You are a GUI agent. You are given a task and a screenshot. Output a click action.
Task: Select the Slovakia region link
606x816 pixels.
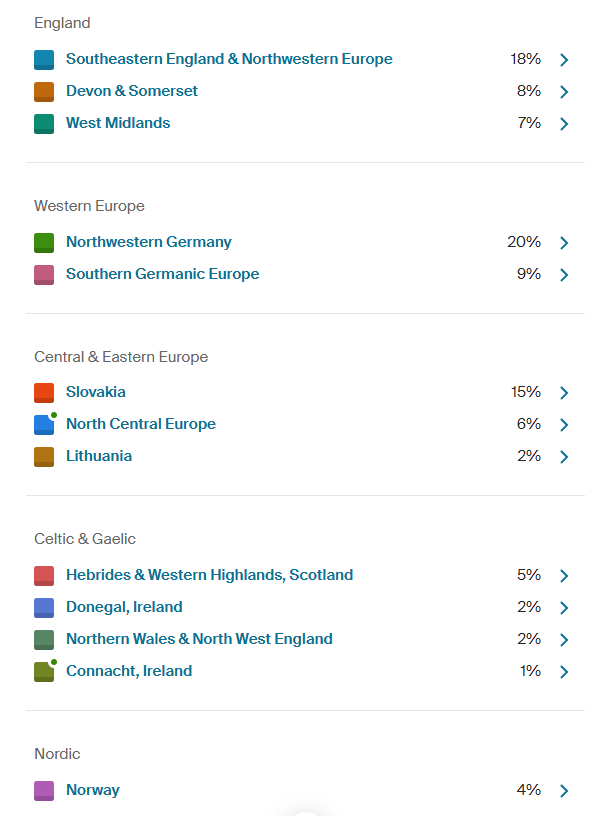96,392
